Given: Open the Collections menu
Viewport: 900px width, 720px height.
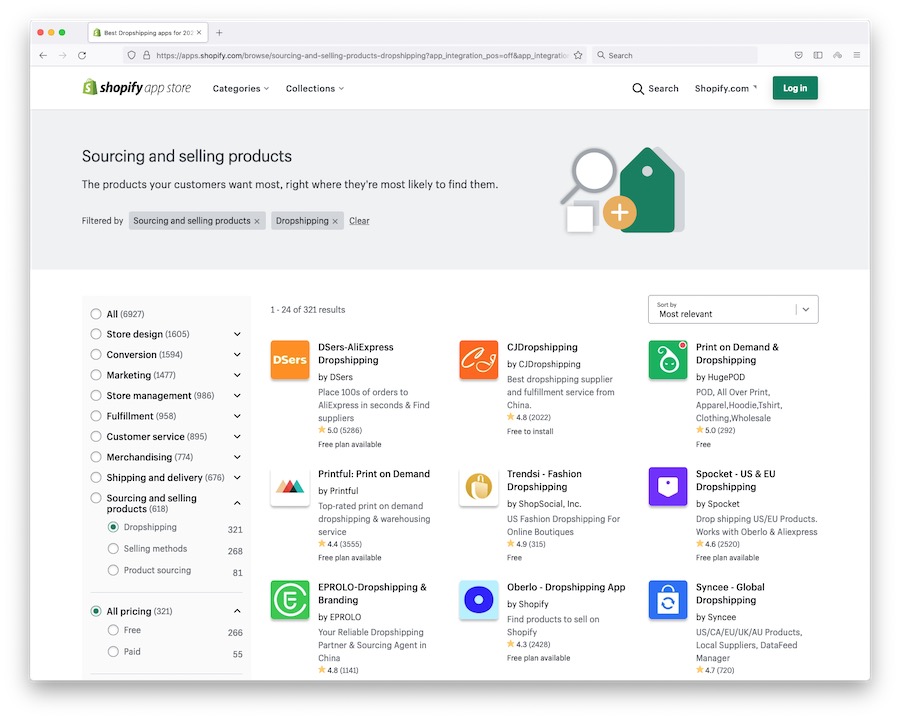Looking at the screenshot, I should (x=315, y=88).
